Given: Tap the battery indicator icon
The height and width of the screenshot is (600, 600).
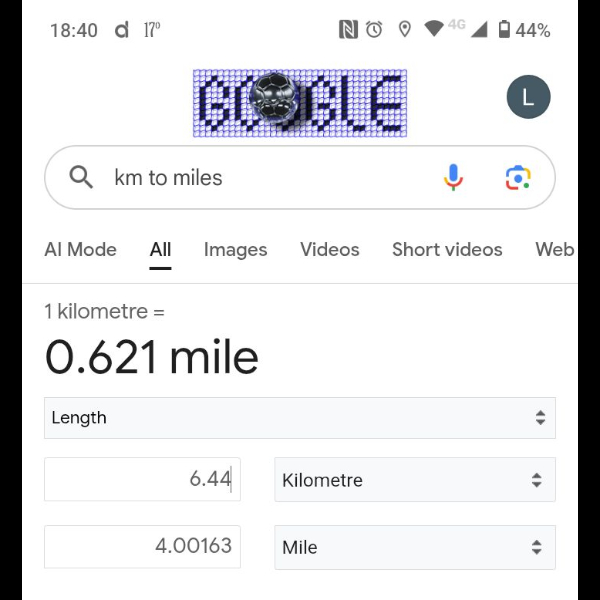Looking at the screenshot, I should (x=504, y=30).
